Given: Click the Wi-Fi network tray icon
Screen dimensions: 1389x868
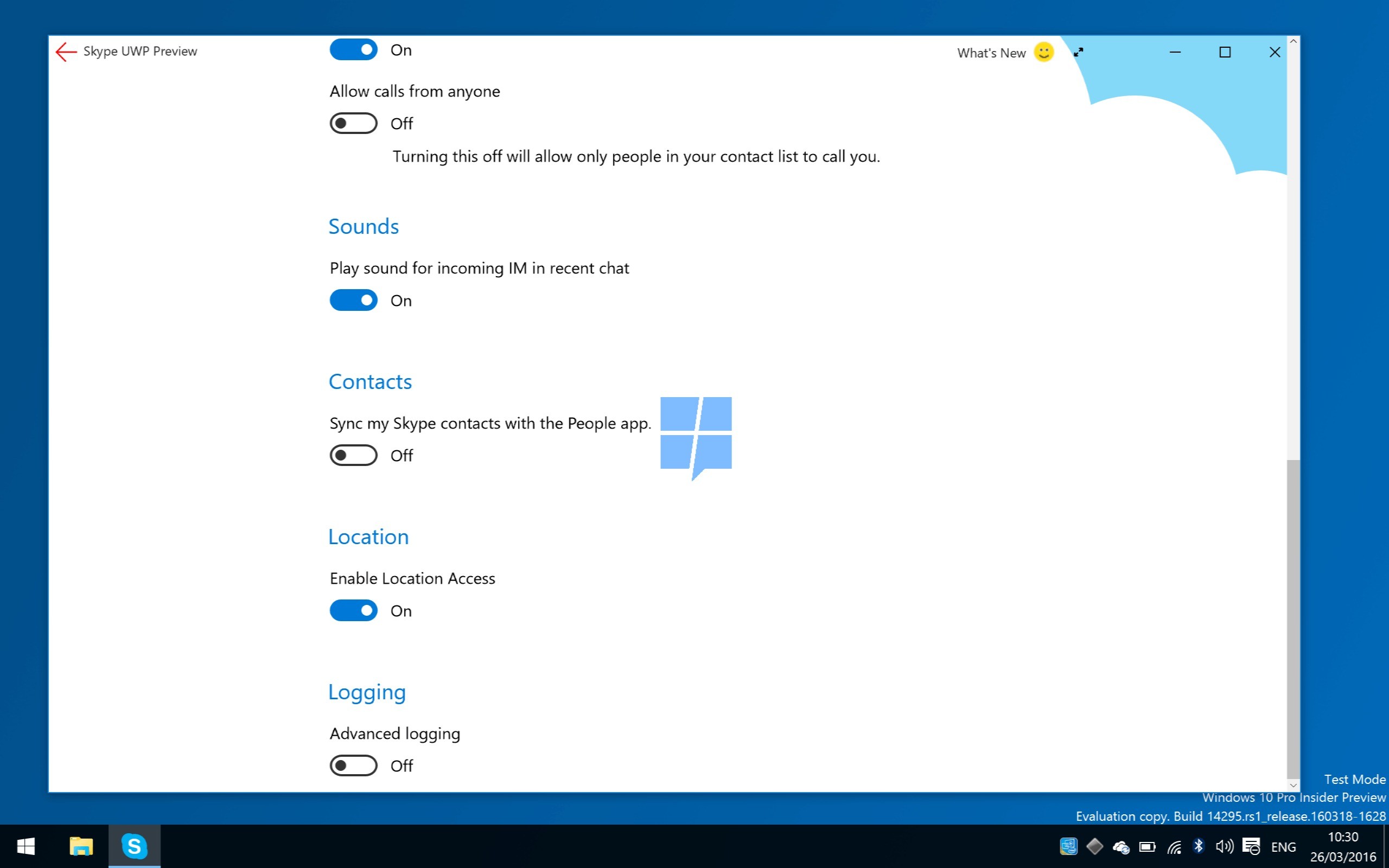Looking at the screenshot, I should coord(1174,847).
